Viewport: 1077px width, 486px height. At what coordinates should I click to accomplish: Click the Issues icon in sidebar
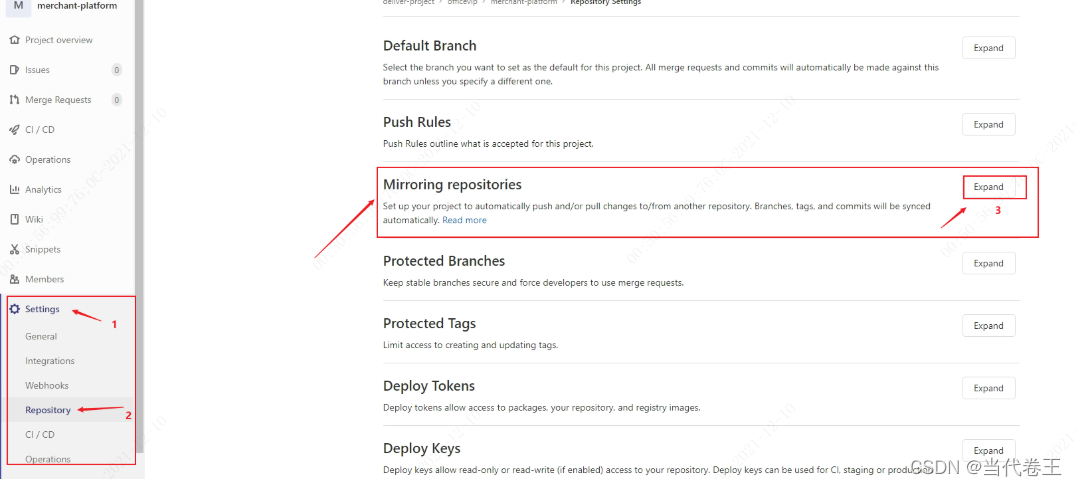(x=14, y=70)
